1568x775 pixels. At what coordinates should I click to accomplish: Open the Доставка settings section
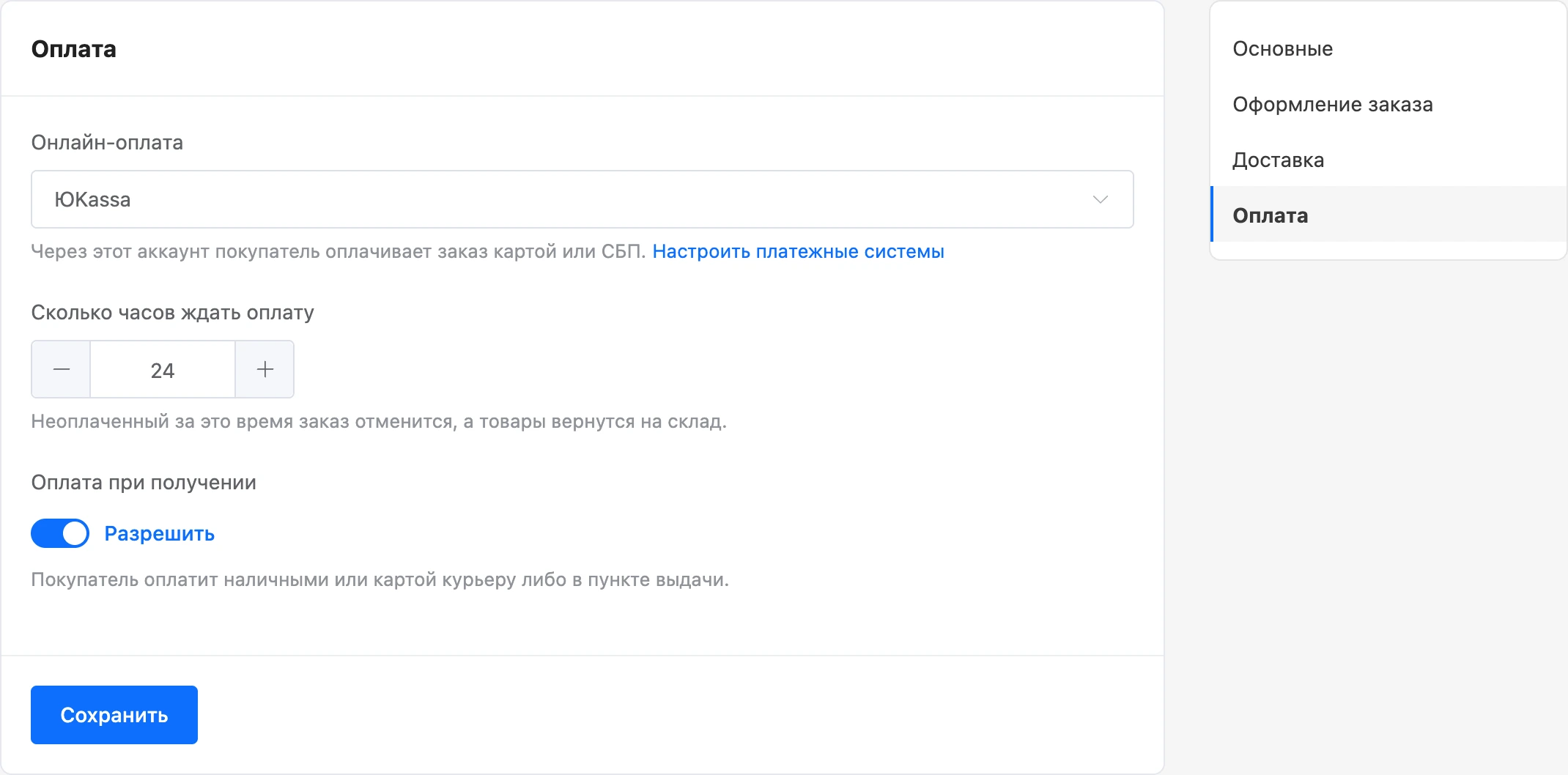[1278, 160]
